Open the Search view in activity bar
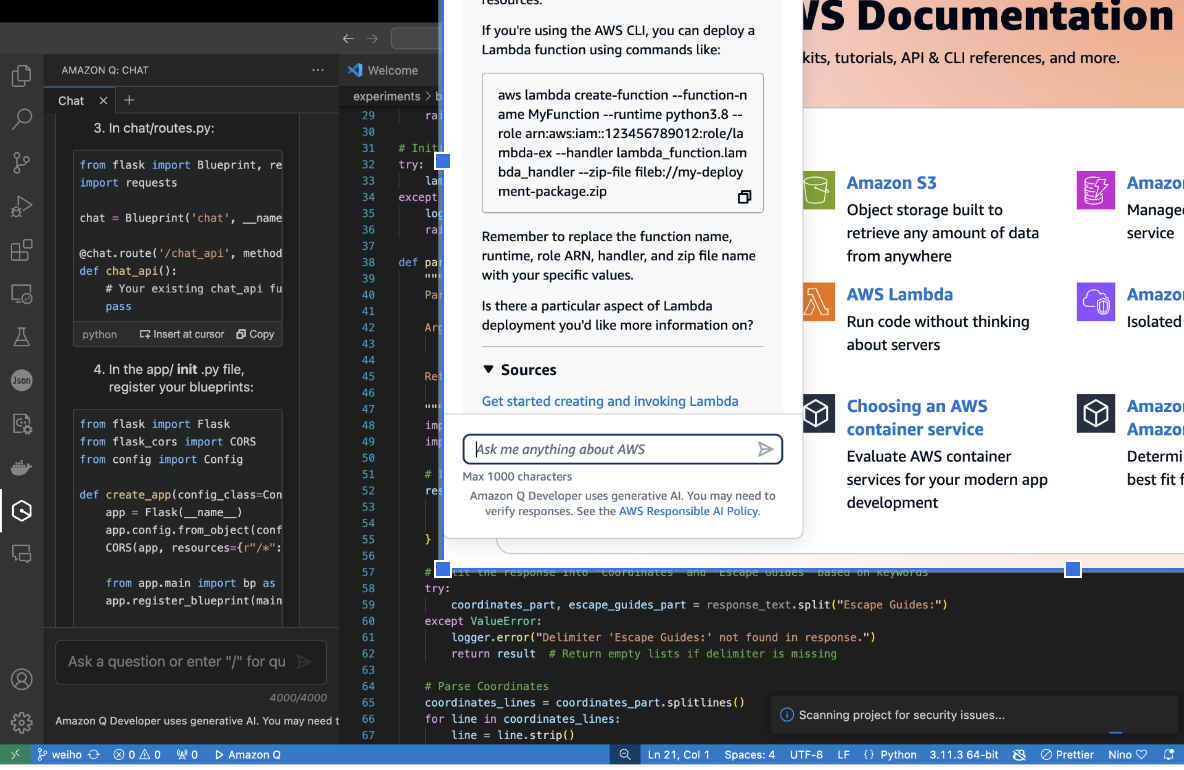1184x770 pixels. pyautogui.click(x=22, y=119)
